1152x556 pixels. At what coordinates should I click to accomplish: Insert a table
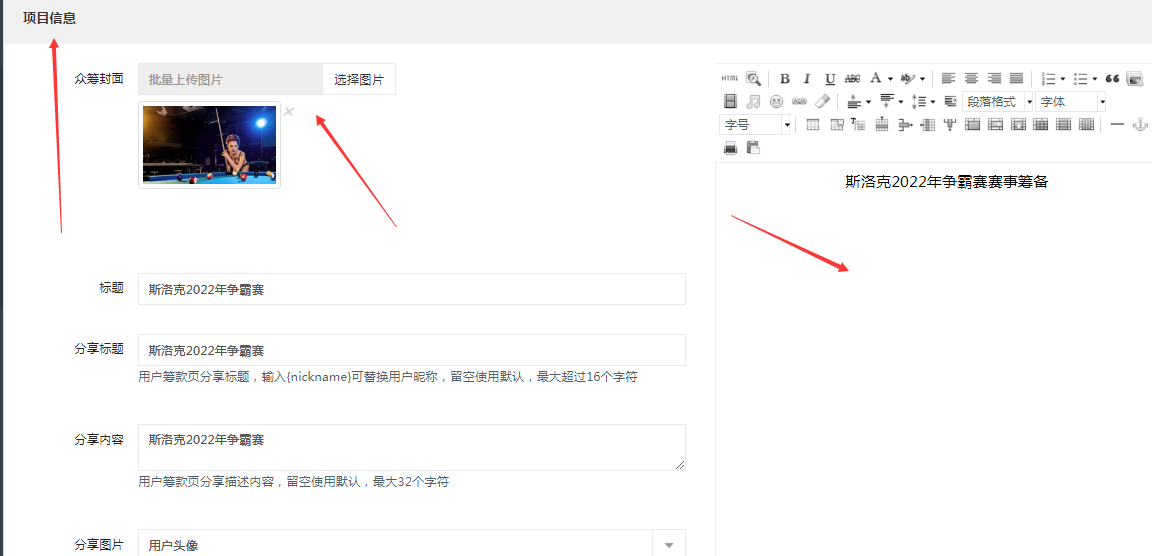pyautogui.click(x=813, y=124)
